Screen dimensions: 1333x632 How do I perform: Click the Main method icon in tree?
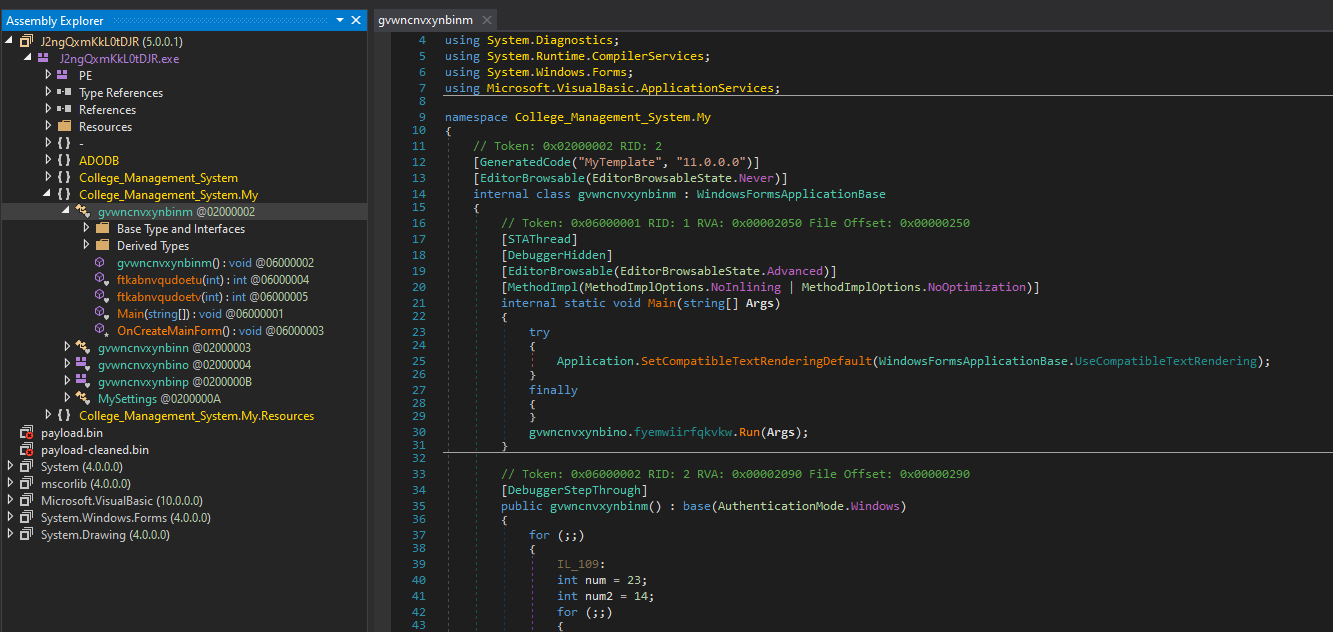pyautogui.click(x=102, y=314)
